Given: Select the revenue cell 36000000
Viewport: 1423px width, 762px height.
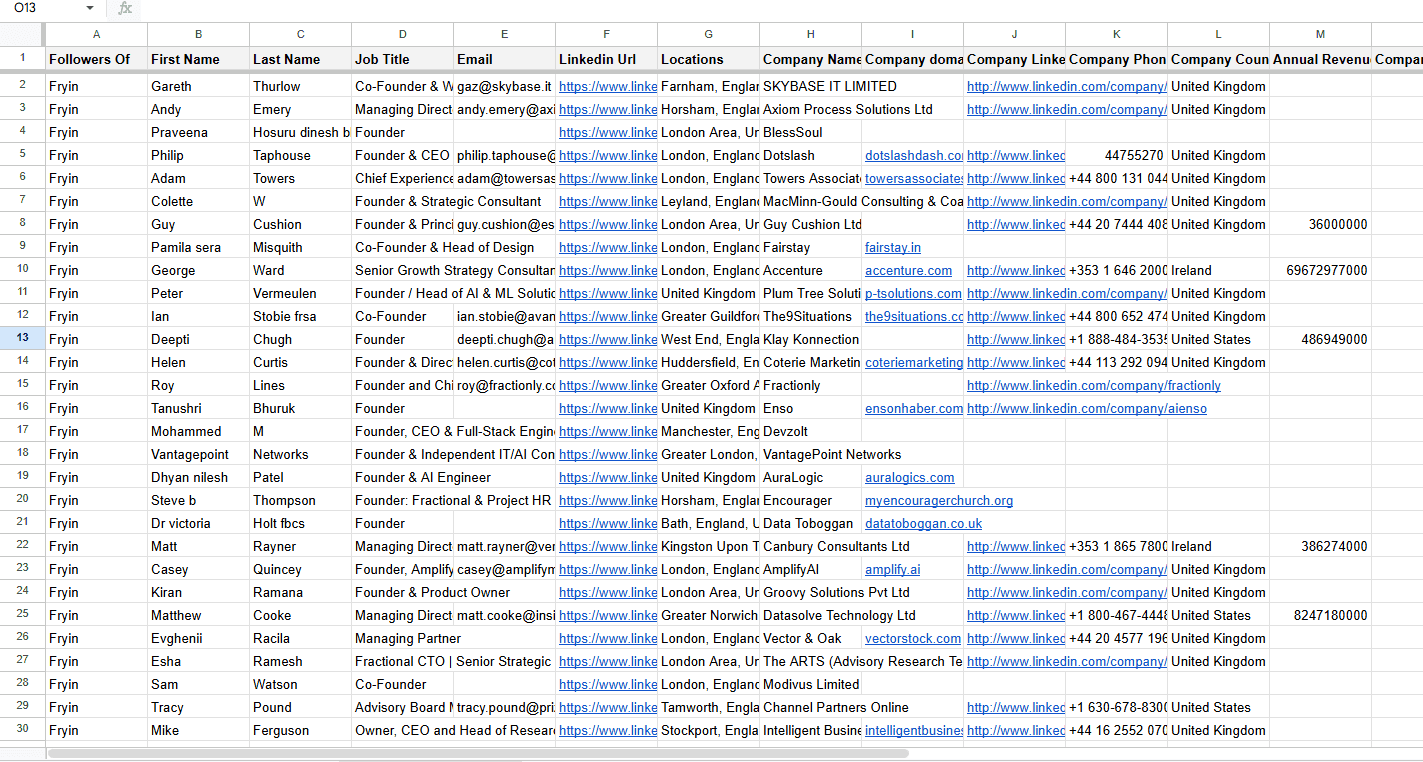Looking at the screenshot, I should pyautogui.click(x=1320, y=224).
